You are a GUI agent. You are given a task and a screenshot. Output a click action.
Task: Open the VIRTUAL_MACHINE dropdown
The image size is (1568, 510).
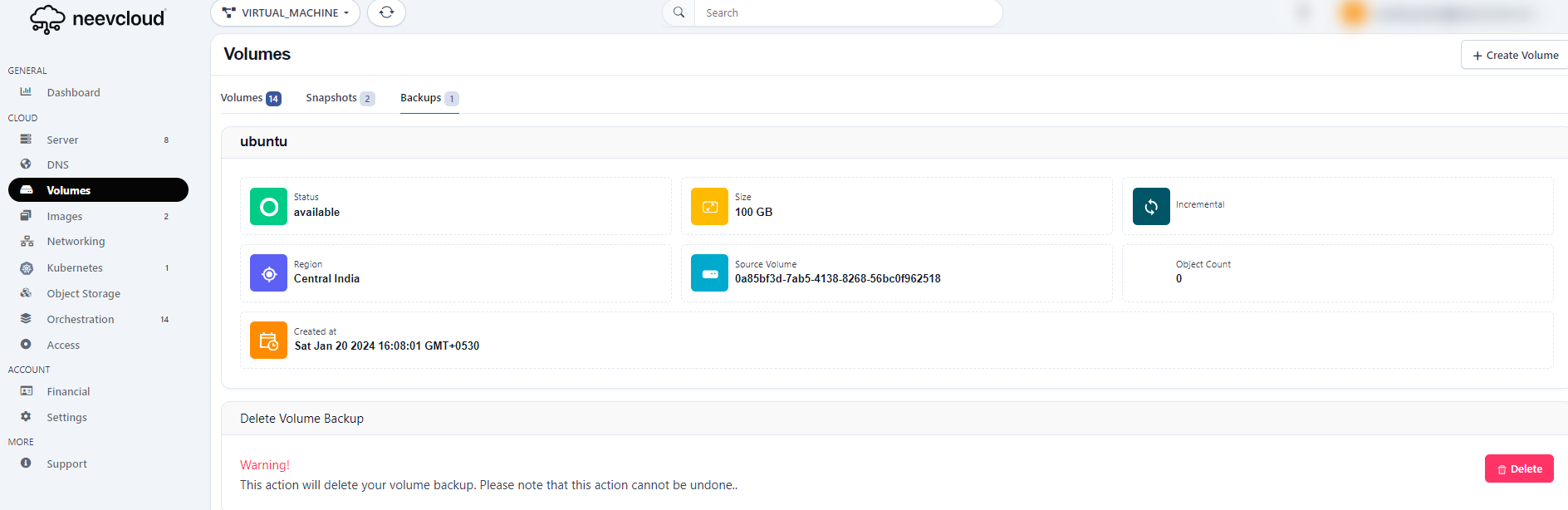coord(285,12)
